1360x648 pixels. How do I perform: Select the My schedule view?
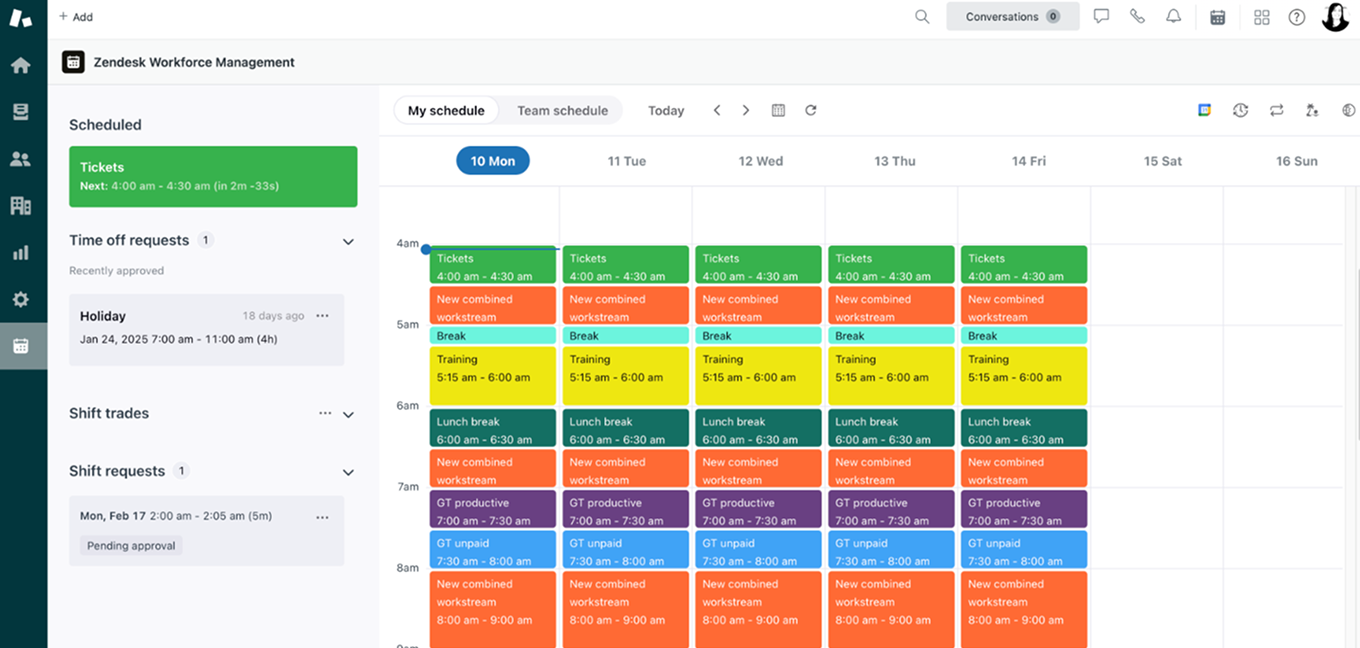446,110
